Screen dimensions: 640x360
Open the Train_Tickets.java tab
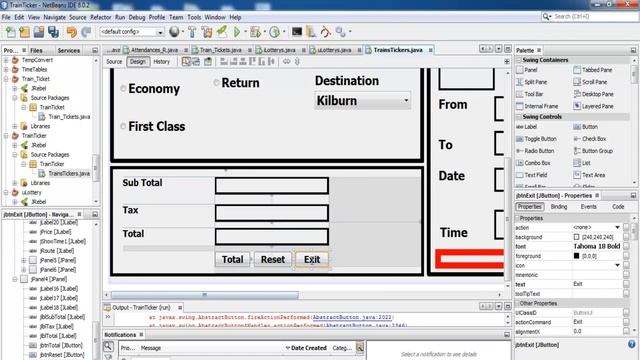click(x=220, y=50)
